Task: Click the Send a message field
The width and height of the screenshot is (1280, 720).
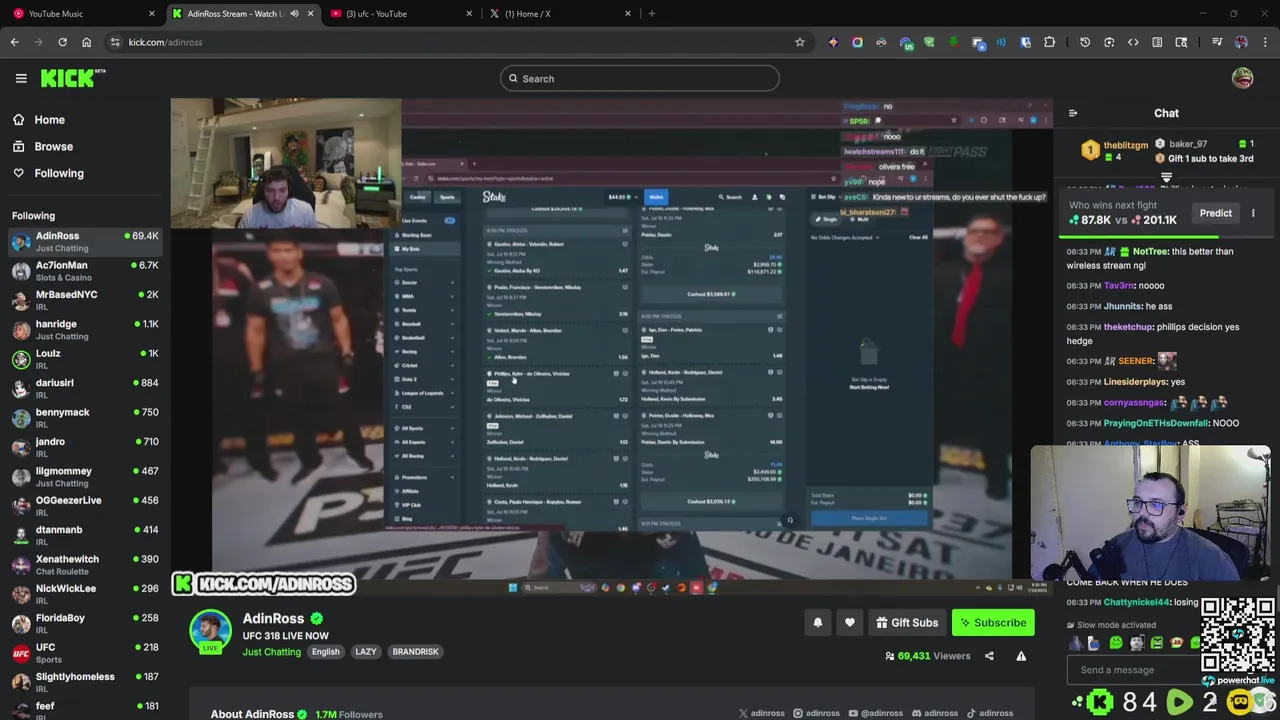Action: [1133, 670]
